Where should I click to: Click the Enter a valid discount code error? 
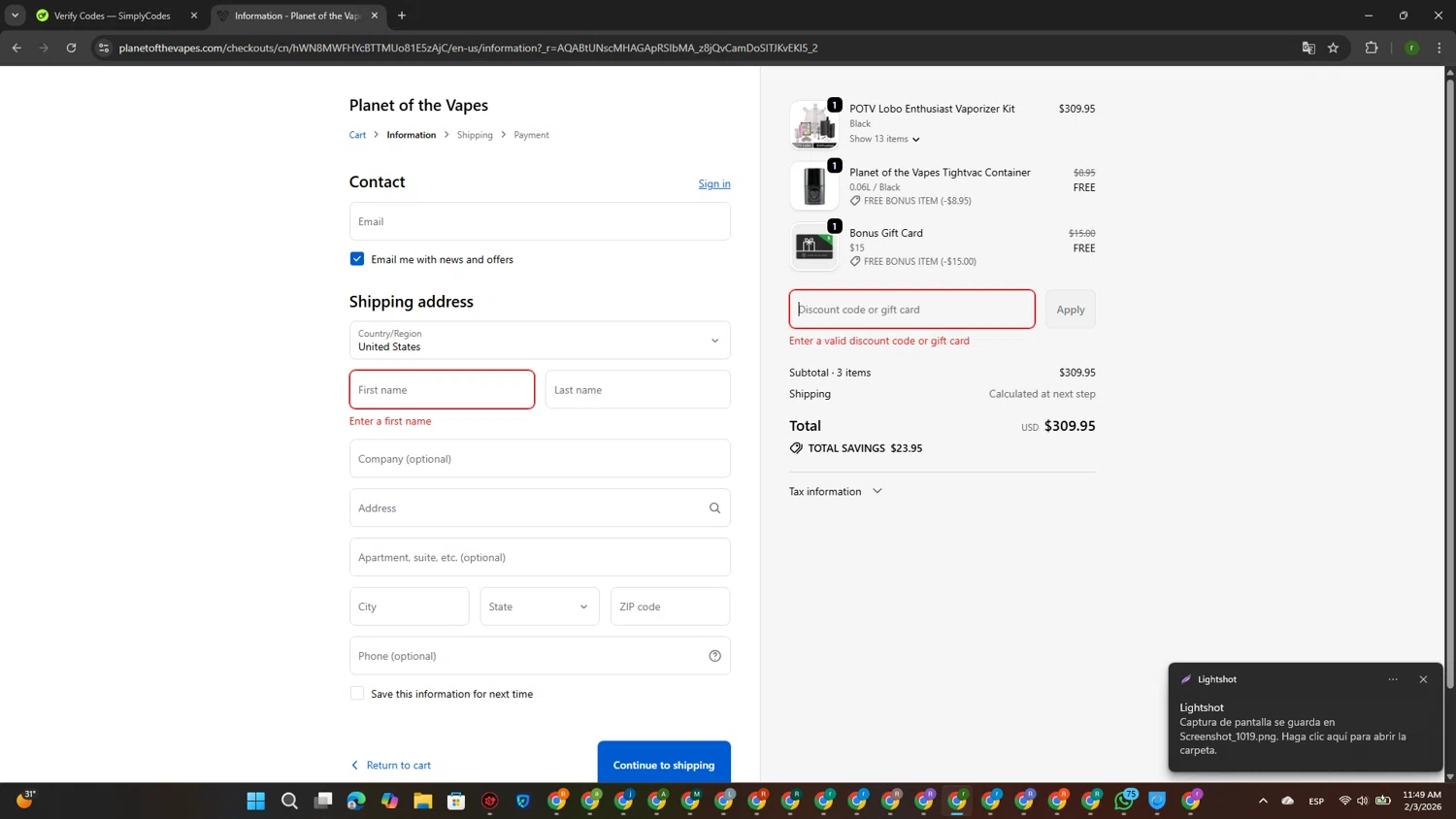point(879,341)
